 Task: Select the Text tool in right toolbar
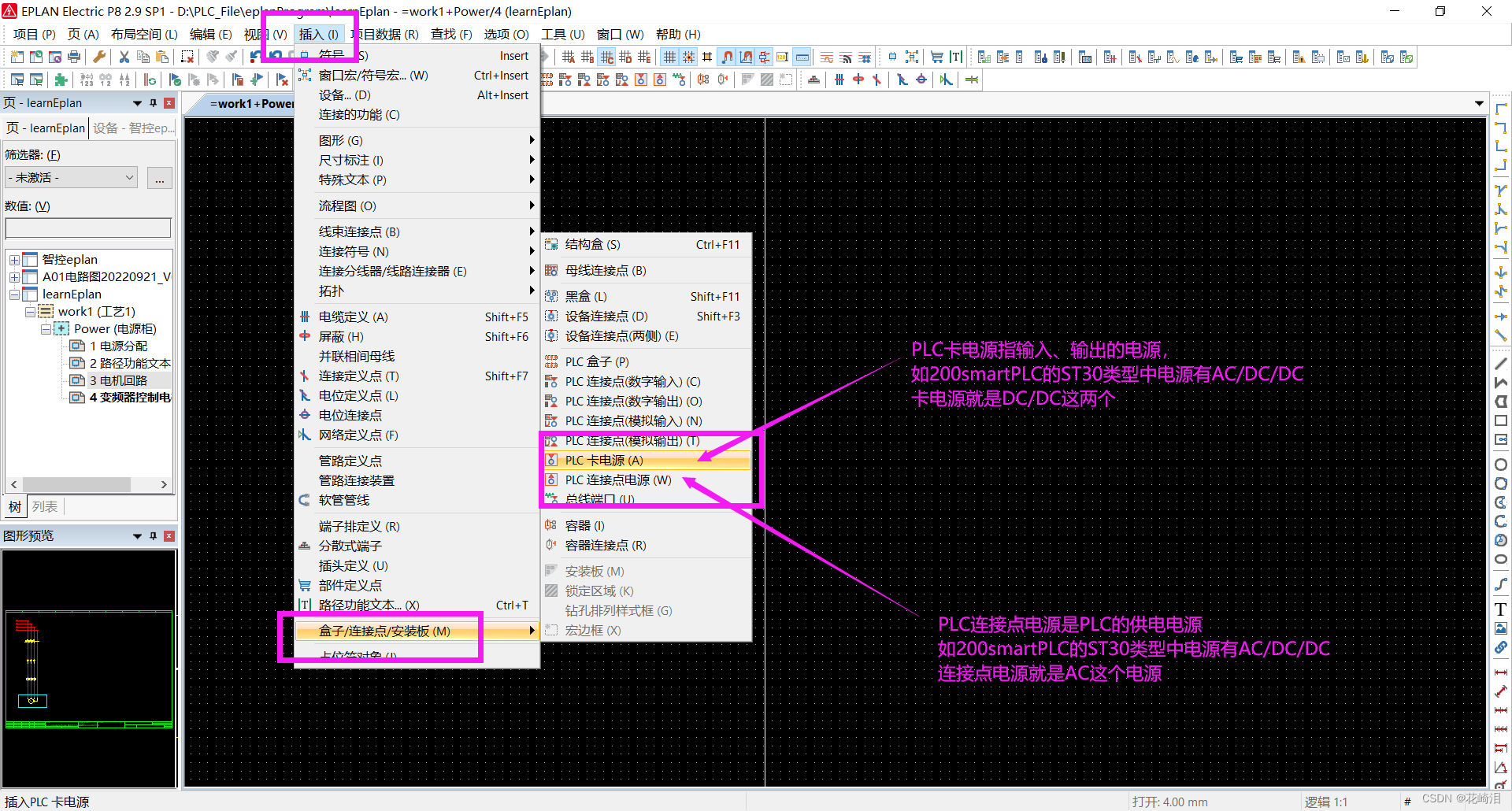pos(1501,609)
